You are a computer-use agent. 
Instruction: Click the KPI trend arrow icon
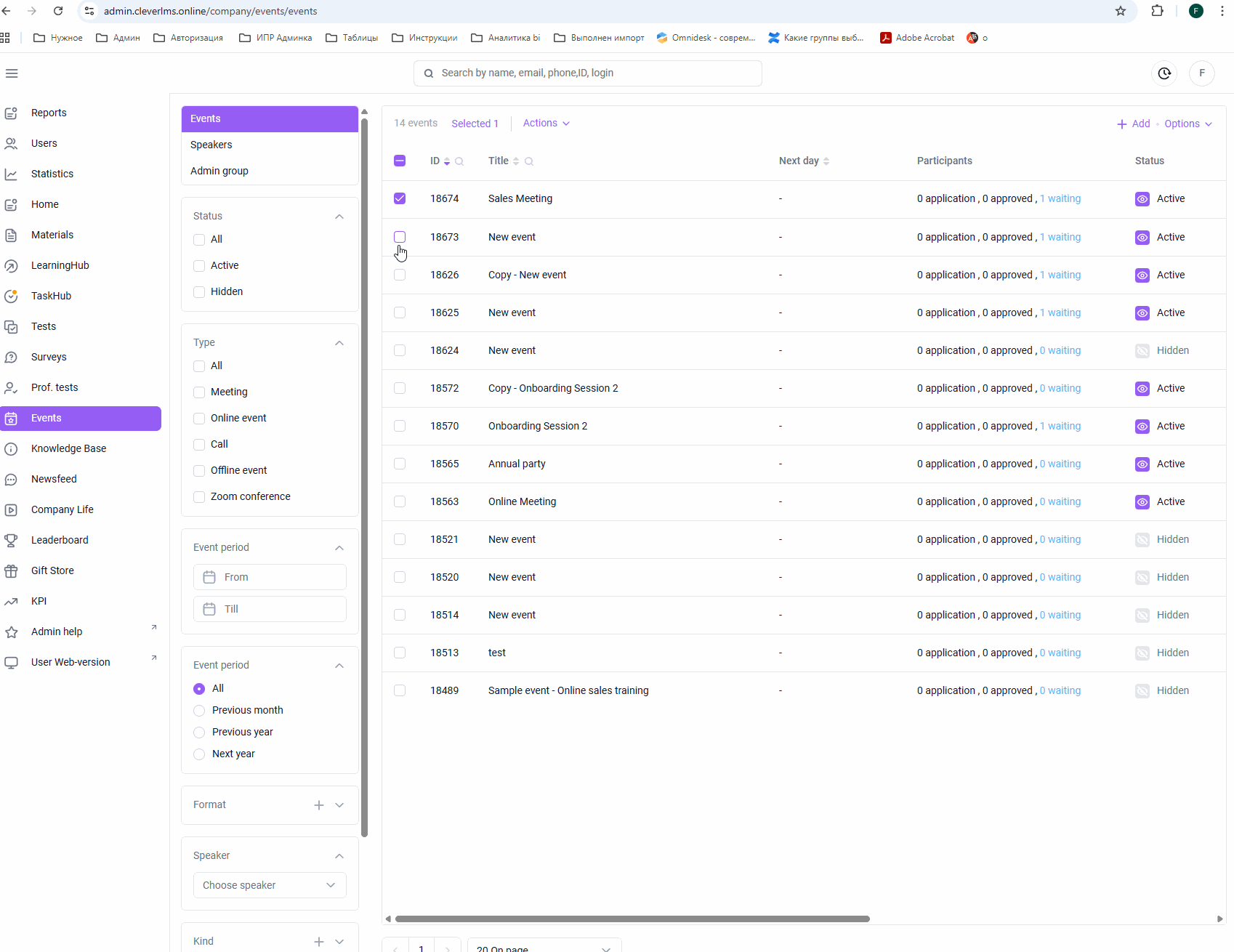tap(11, 601)
